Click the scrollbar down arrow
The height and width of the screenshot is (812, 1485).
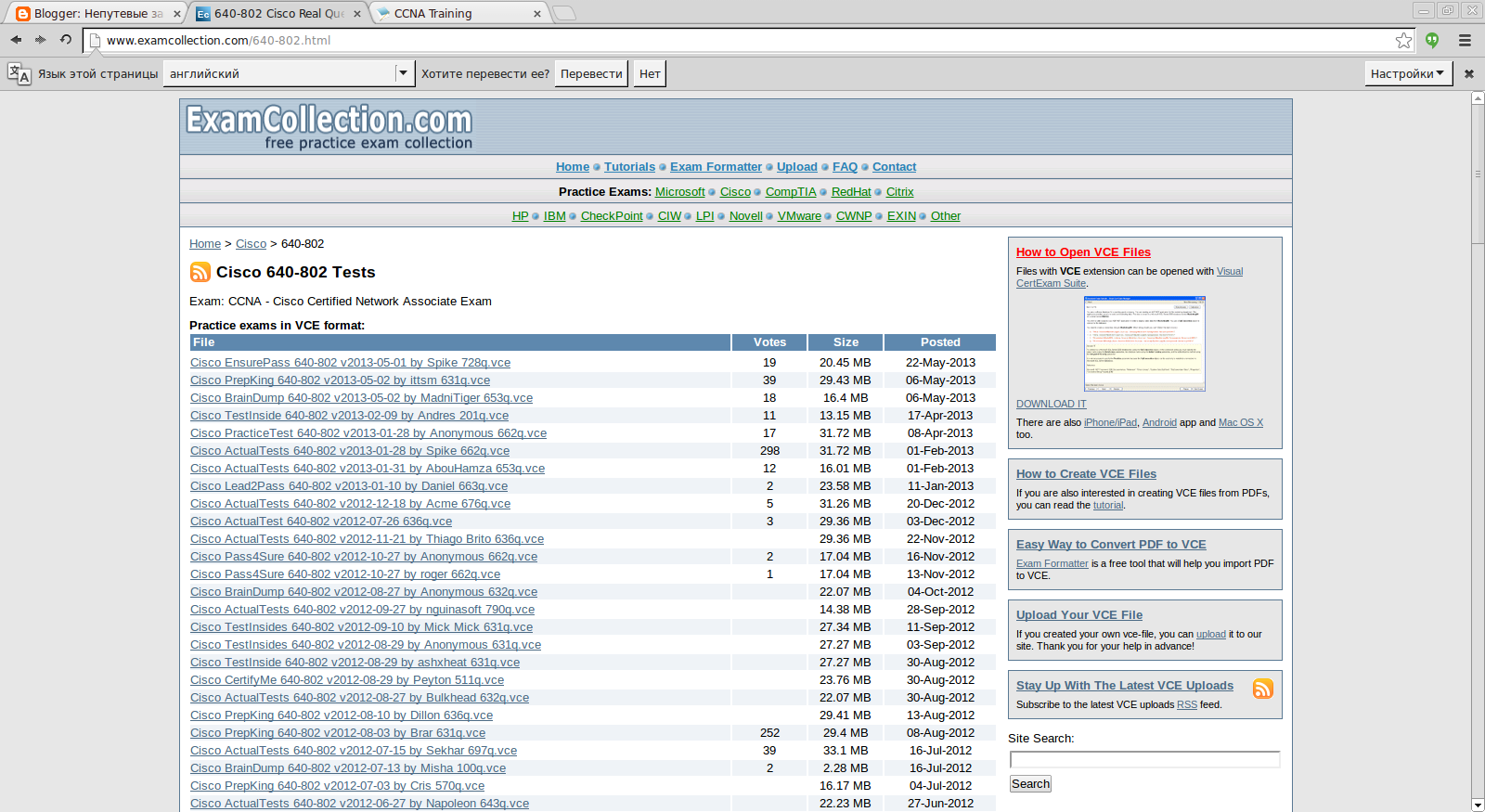[1478, 805]
